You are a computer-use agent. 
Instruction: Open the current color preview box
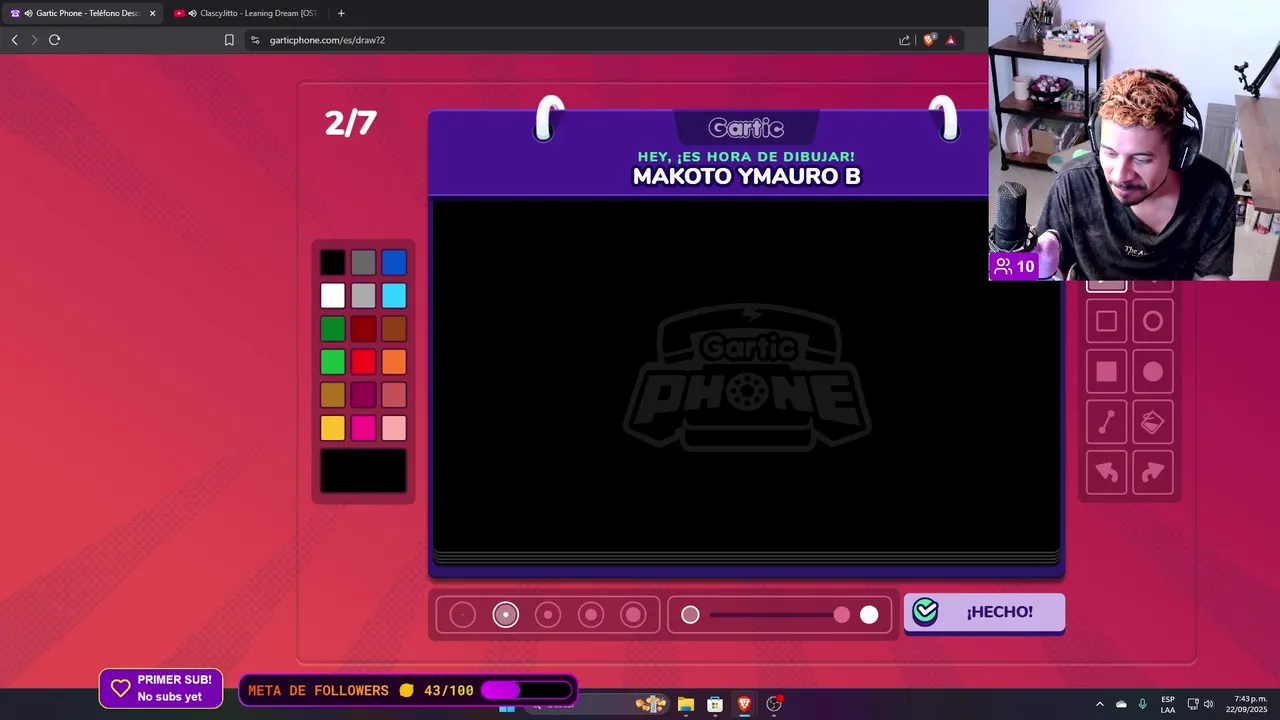363,471
